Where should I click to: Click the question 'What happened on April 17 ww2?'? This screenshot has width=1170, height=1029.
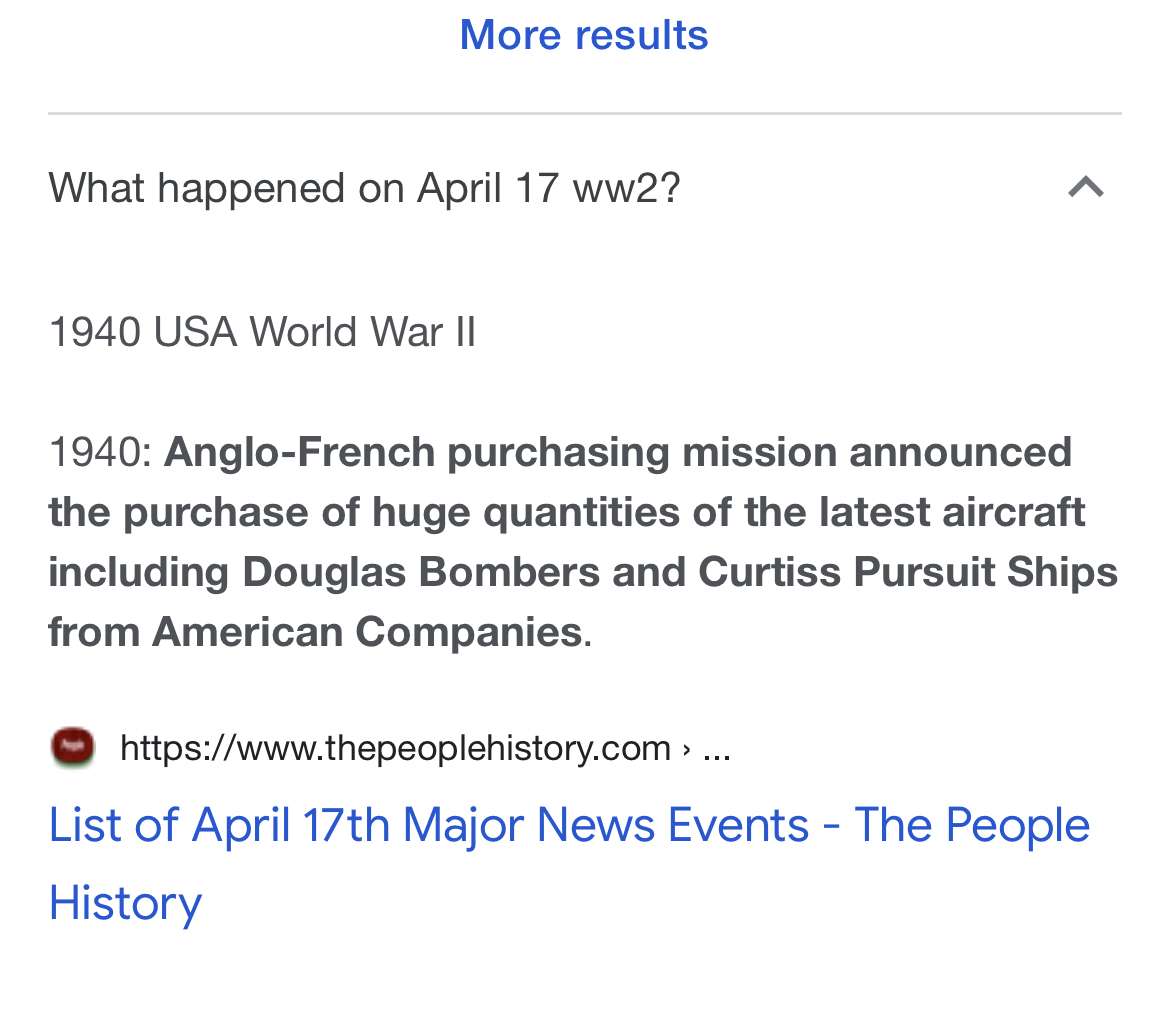click(364, 188)
